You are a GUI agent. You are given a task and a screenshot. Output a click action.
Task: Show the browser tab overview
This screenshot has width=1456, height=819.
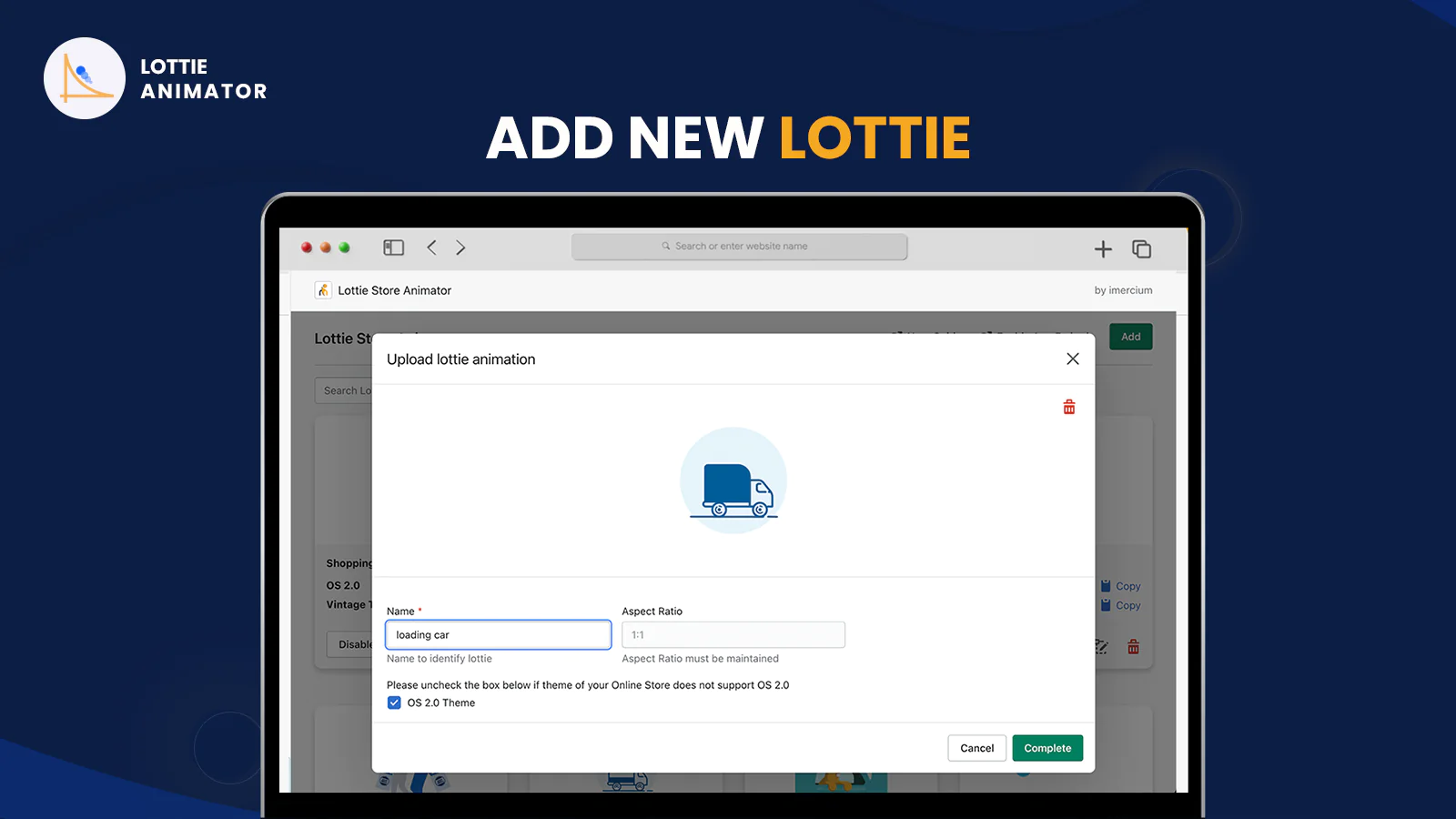coord(1141,248)
